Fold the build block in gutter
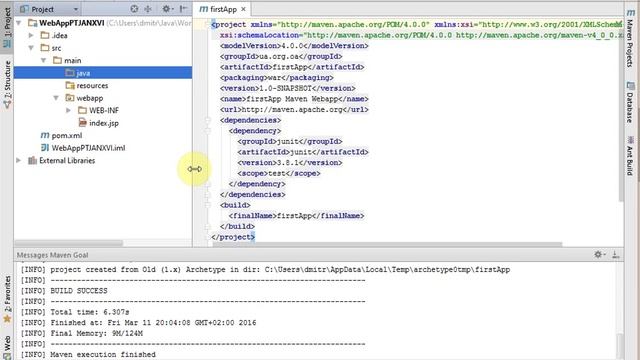The height and width of the screenshot is (360, 640). 207,205
